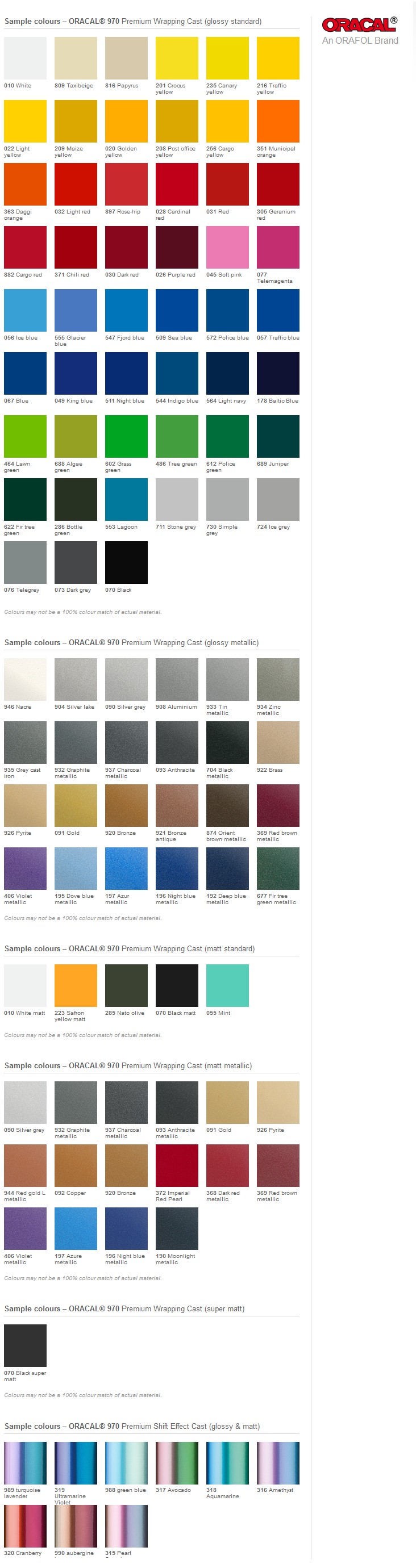Choose the 874 Orient brown metallic swatch
The image size is (416, 1568).
(227, 806)
